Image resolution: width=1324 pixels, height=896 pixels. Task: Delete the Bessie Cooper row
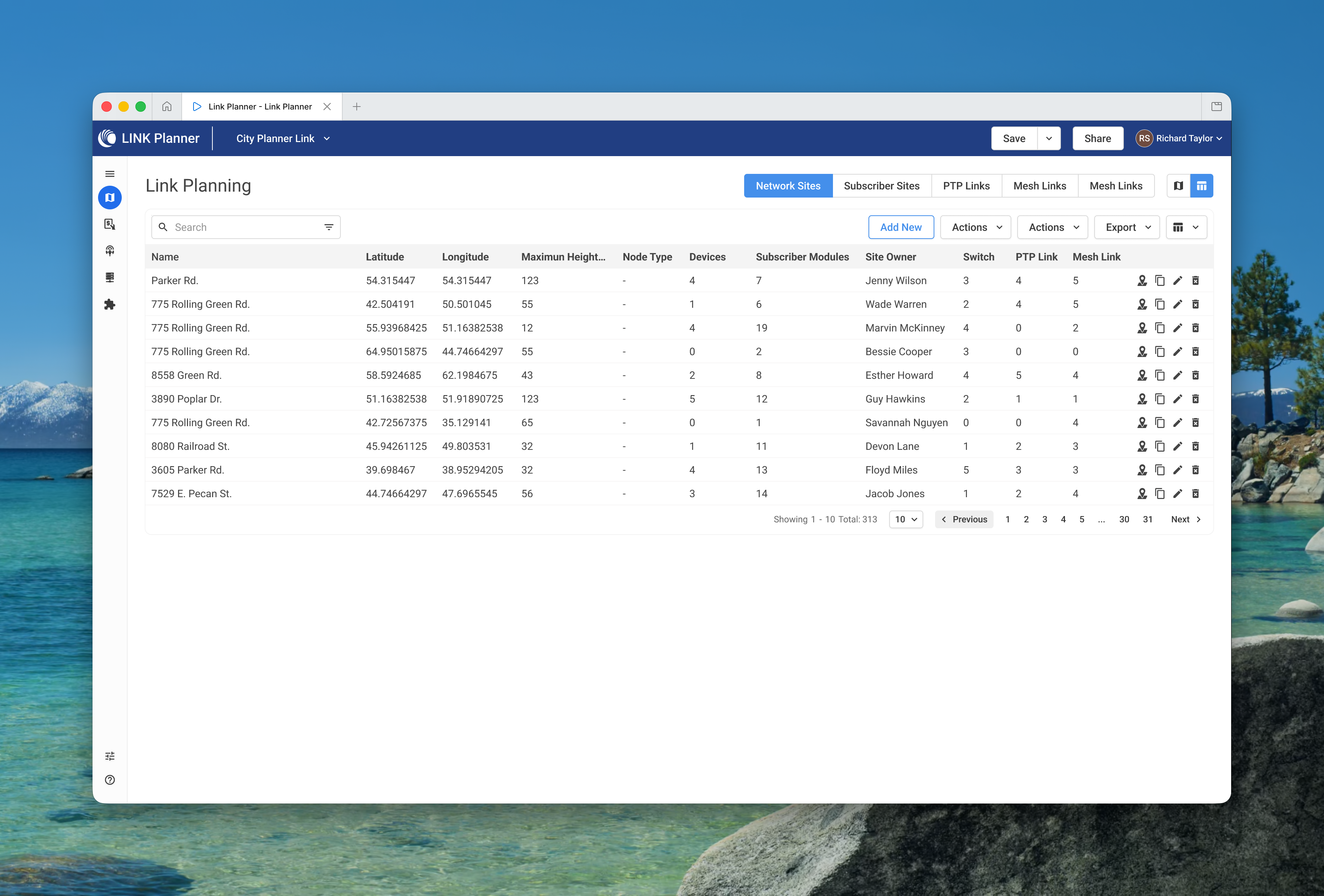1196,351
